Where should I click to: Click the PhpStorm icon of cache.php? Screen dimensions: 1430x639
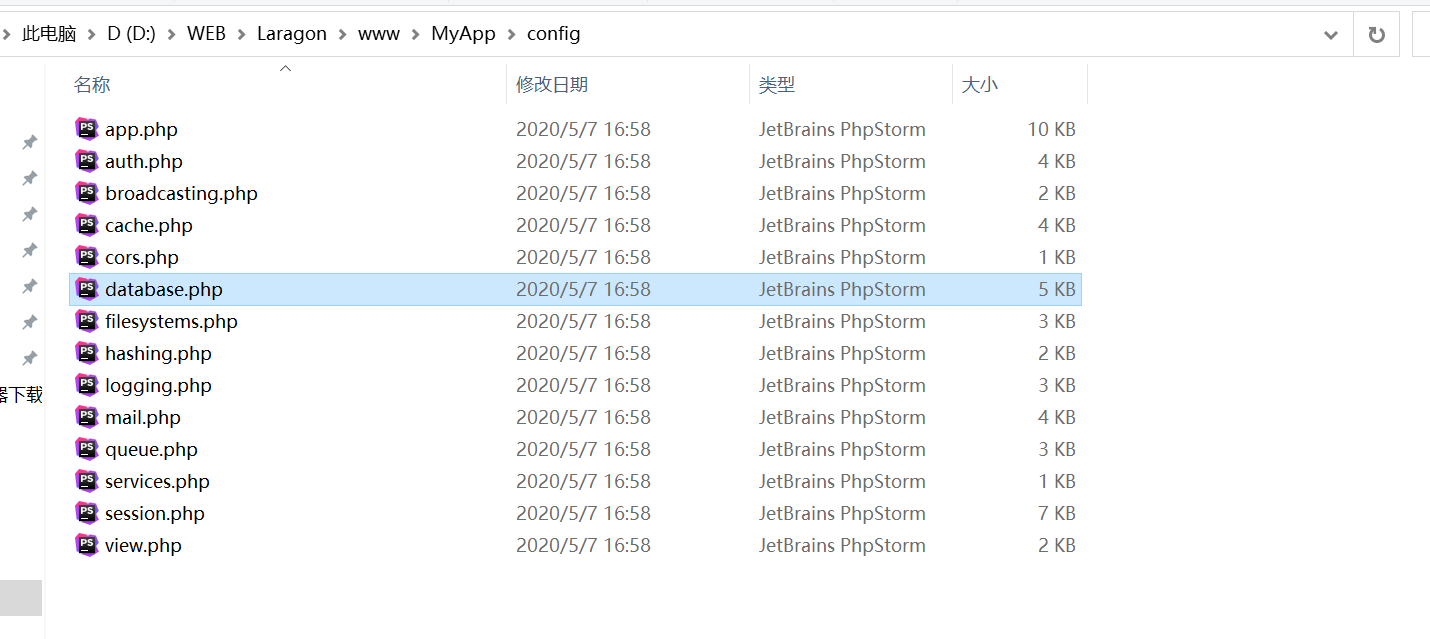(x=87, y=224)
